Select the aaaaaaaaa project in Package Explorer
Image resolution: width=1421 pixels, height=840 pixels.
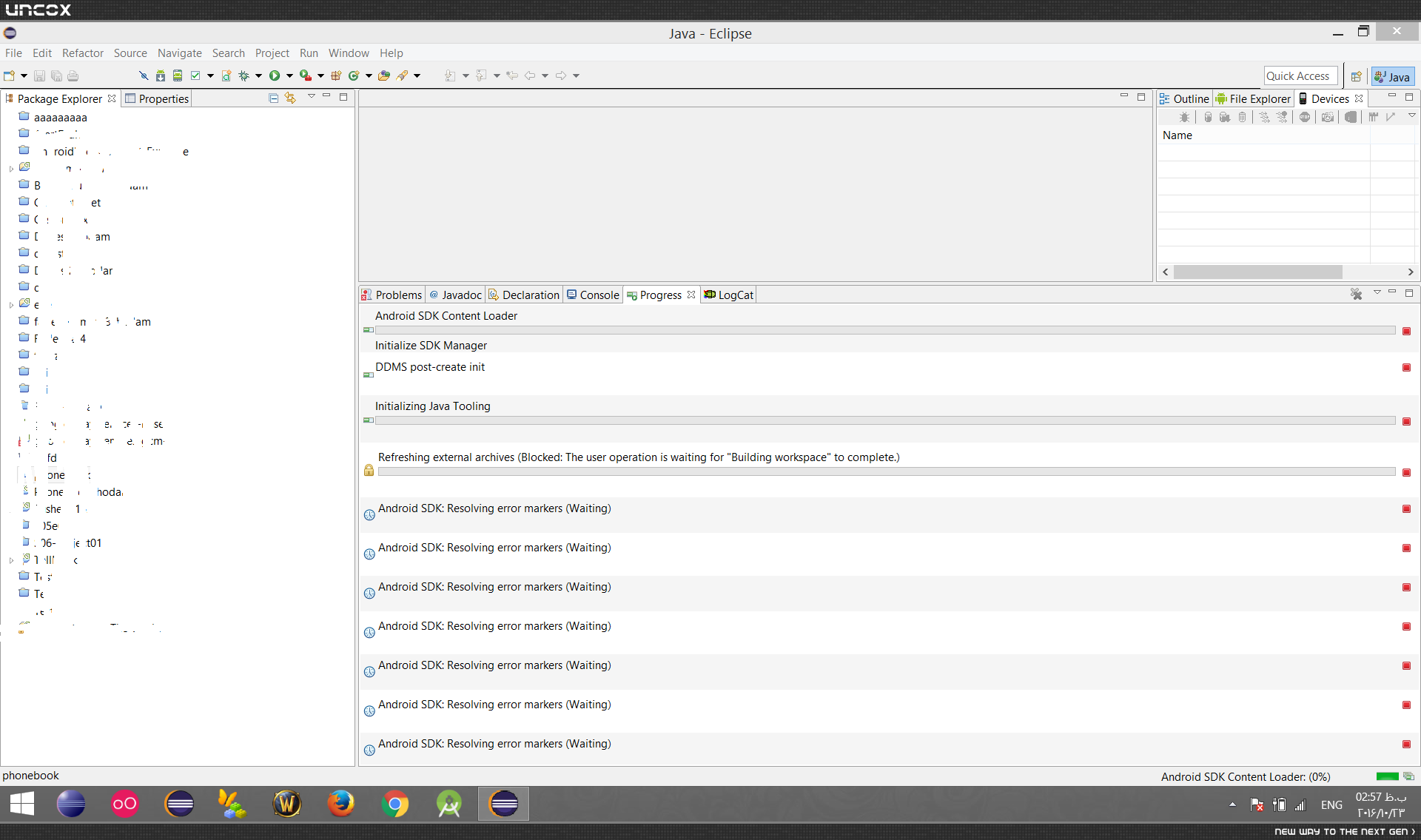[x=60, y=117]
